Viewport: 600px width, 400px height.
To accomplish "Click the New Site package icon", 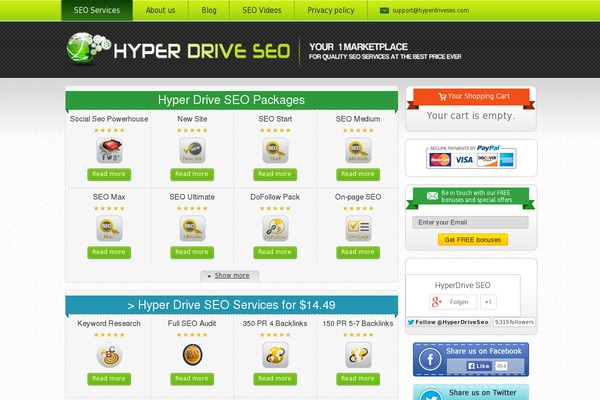I will coord(192,150).
